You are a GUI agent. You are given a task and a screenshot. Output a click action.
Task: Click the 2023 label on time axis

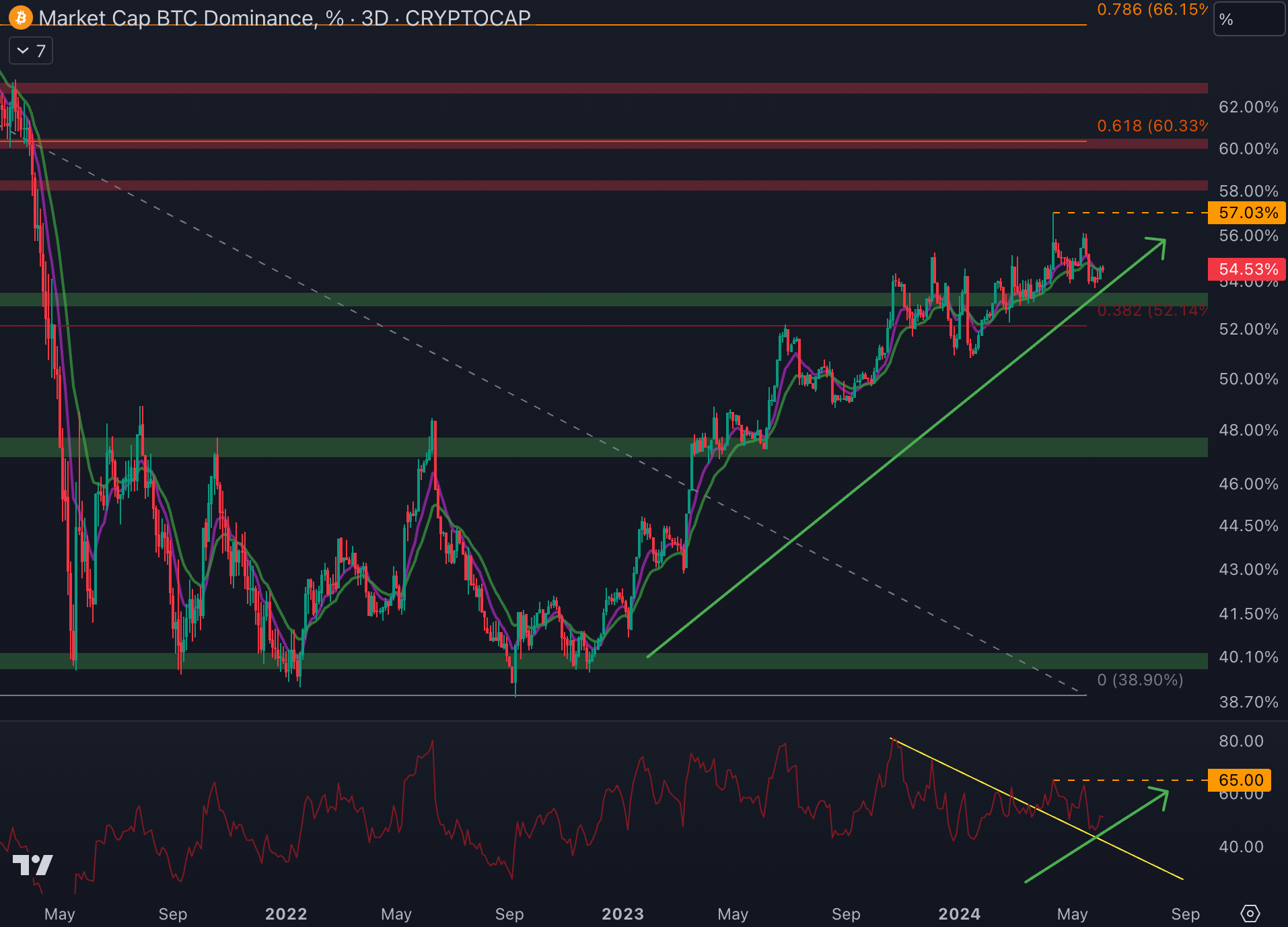tap(622, 914)
